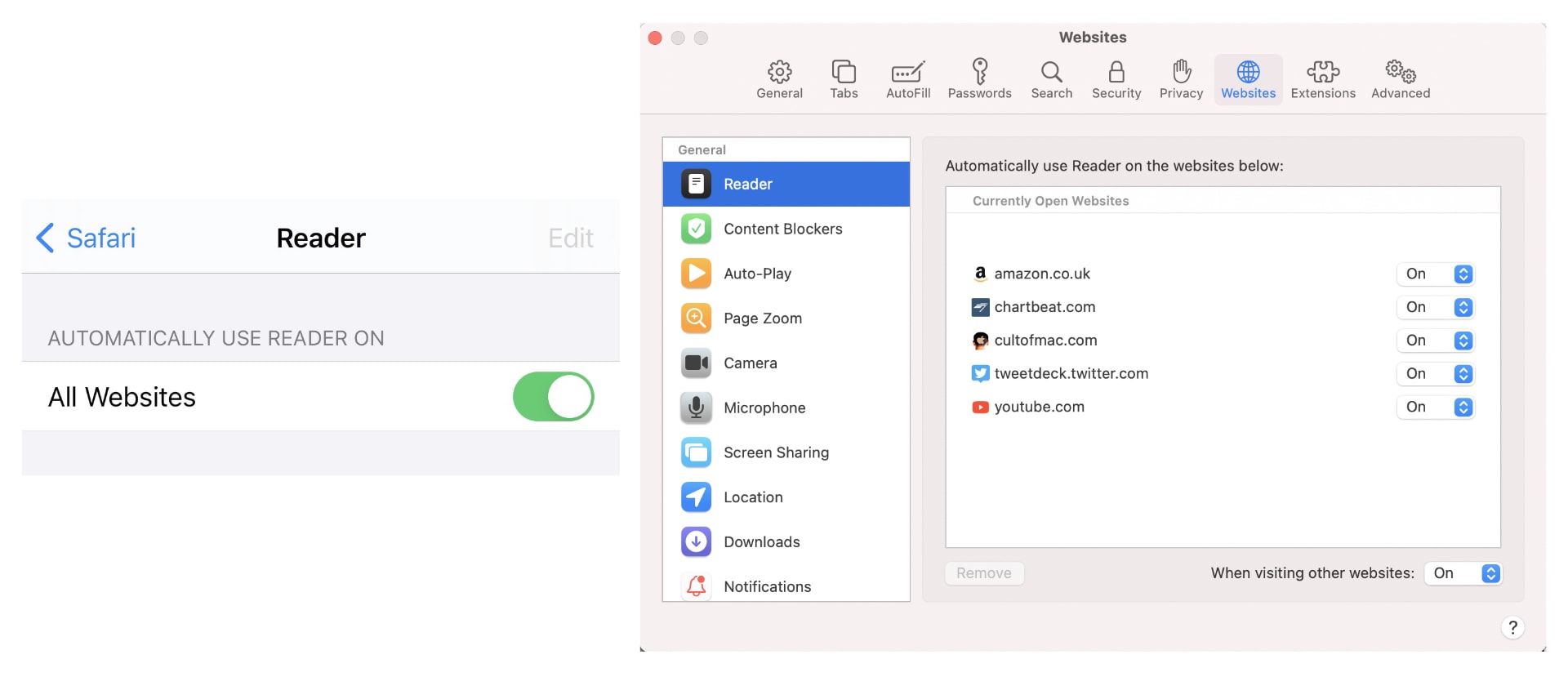
Task: Open 'When visiting other websites' dropdown
Action: point(1463,573)
